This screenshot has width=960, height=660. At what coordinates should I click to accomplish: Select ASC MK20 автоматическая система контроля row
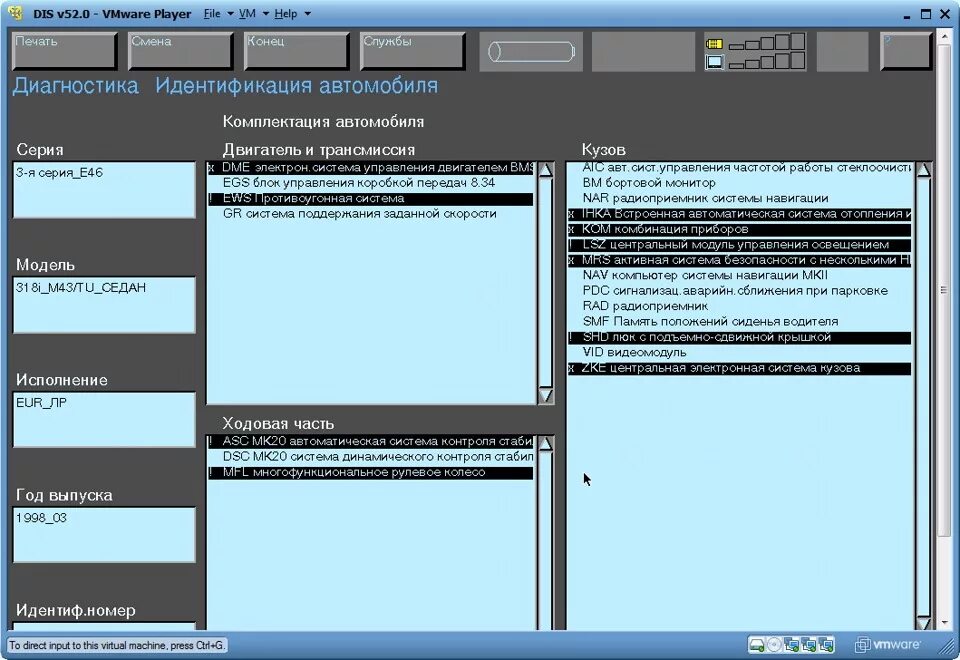point(370,441)
